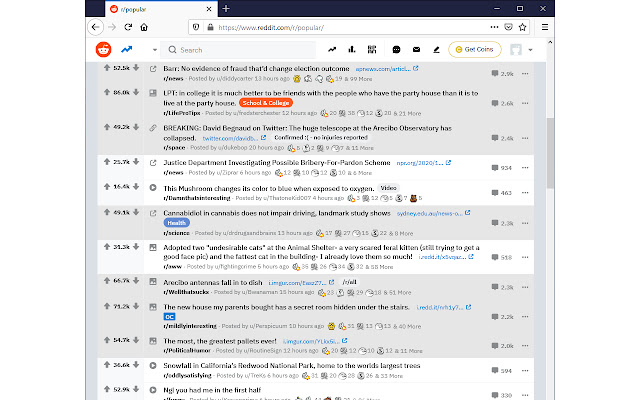Open the twitter.com/davidb link
Screen dimensions: 640x400
point(234,138)
